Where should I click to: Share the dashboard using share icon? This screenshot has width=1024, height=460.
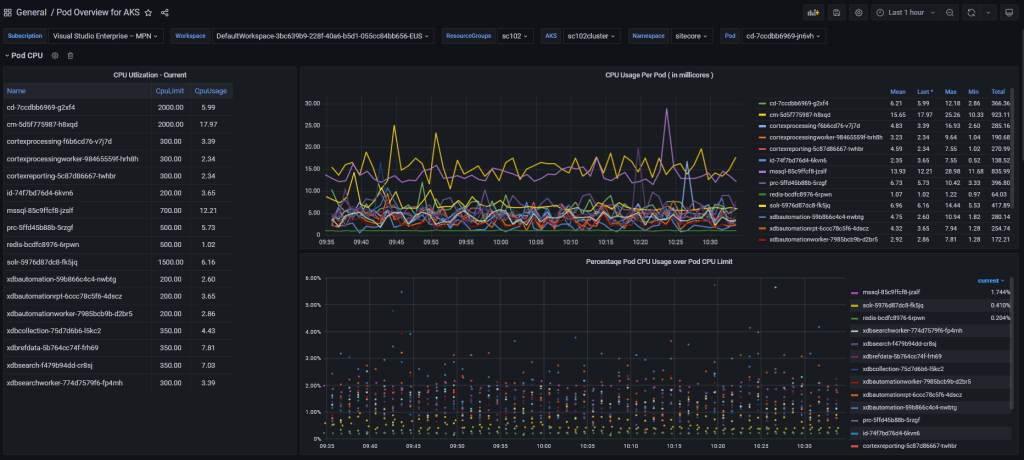pyautogui.click(x=165, y=12)
